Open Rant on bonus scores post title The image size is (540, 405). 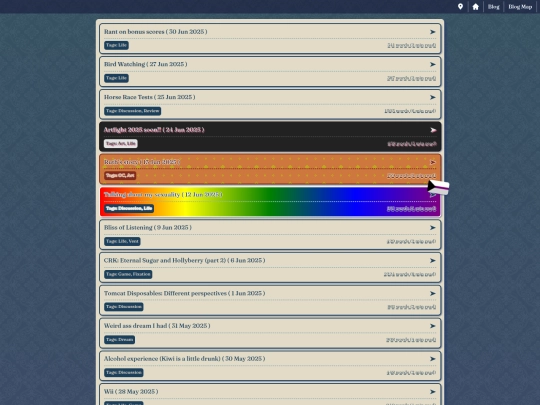coord(156,32)
